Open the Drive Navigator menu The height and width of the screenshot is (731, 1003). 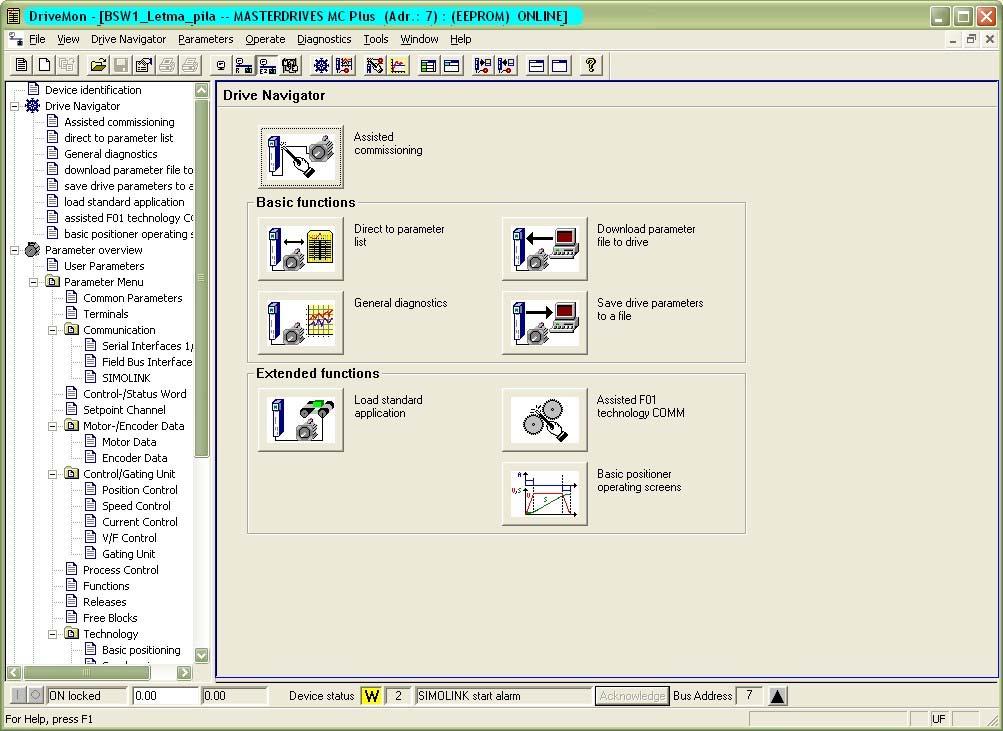pos(128,39)
